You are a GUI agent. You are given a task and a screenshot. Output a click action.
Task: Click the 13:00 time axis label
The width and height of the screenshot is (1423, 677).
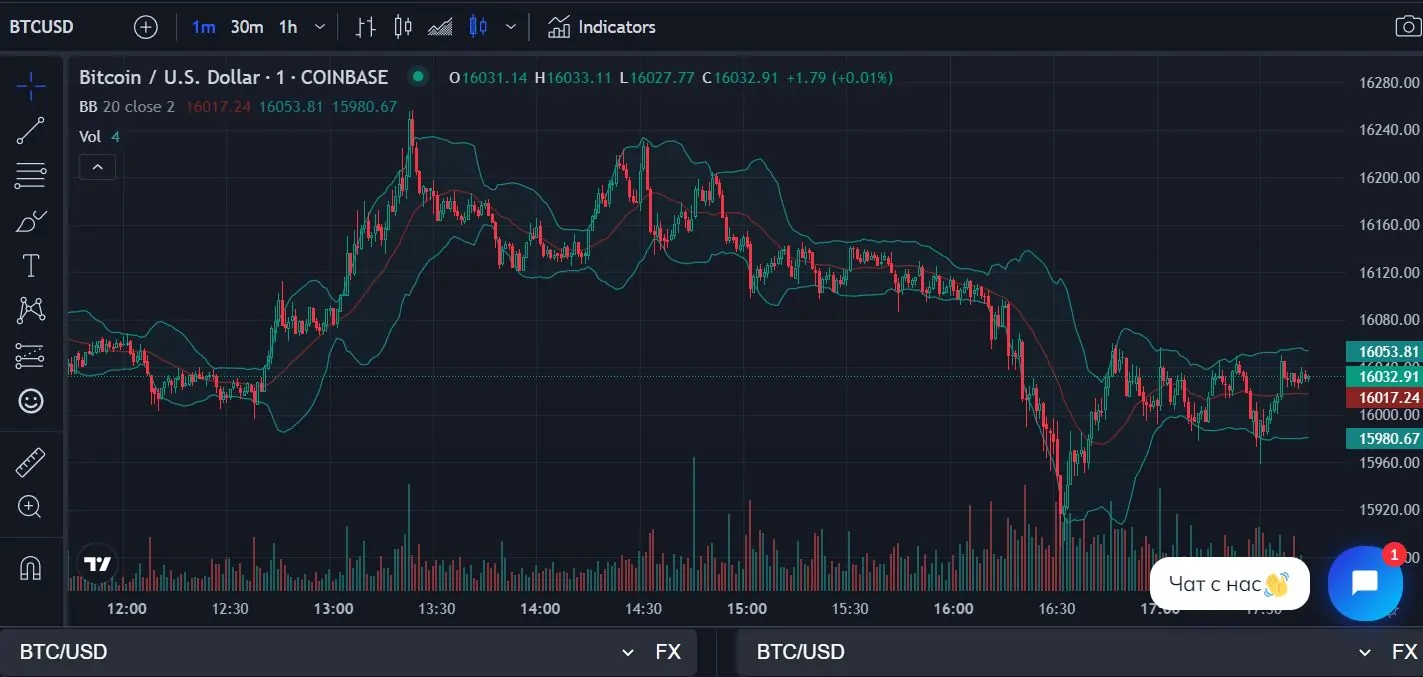[333, 608]
